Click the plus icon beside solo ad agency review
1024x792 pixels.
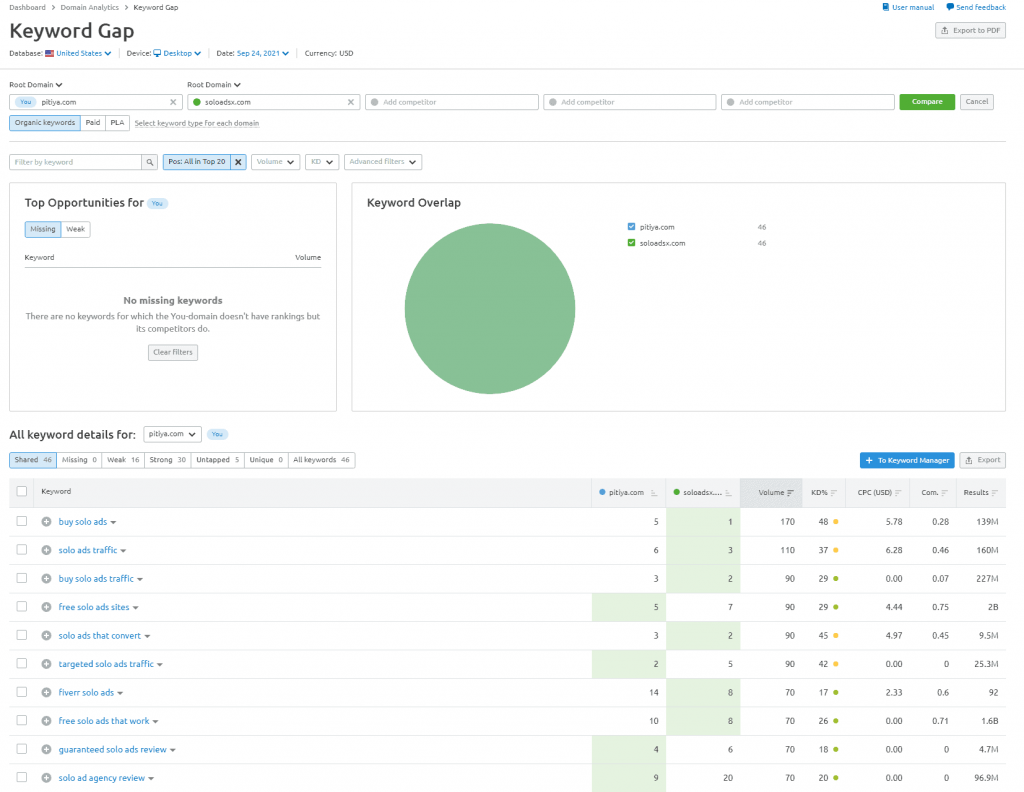pyautogui.click(x=46, y=778)
